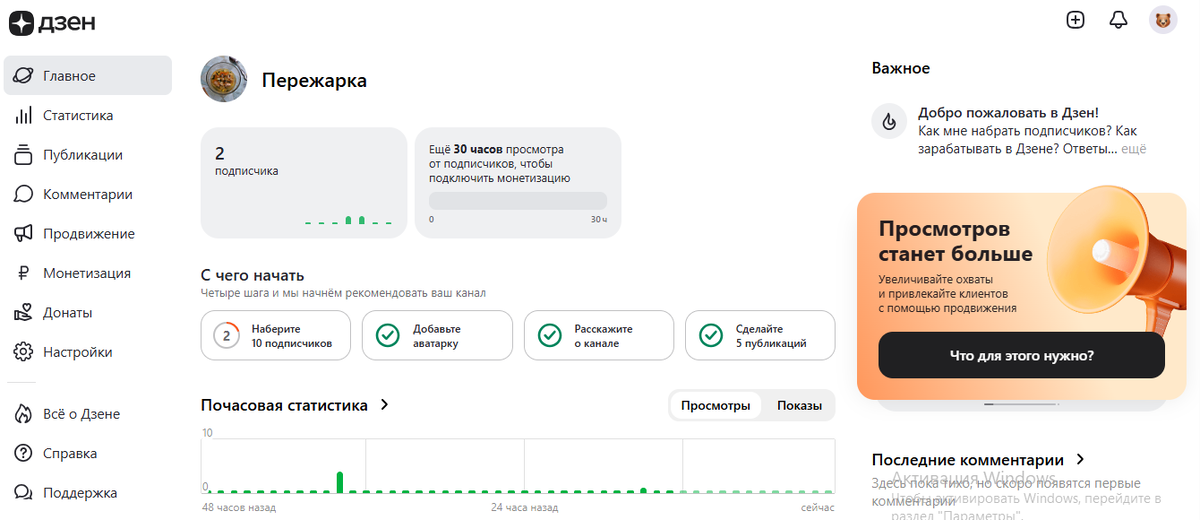
Task: Open the Комментарии section
Action: 88,194
